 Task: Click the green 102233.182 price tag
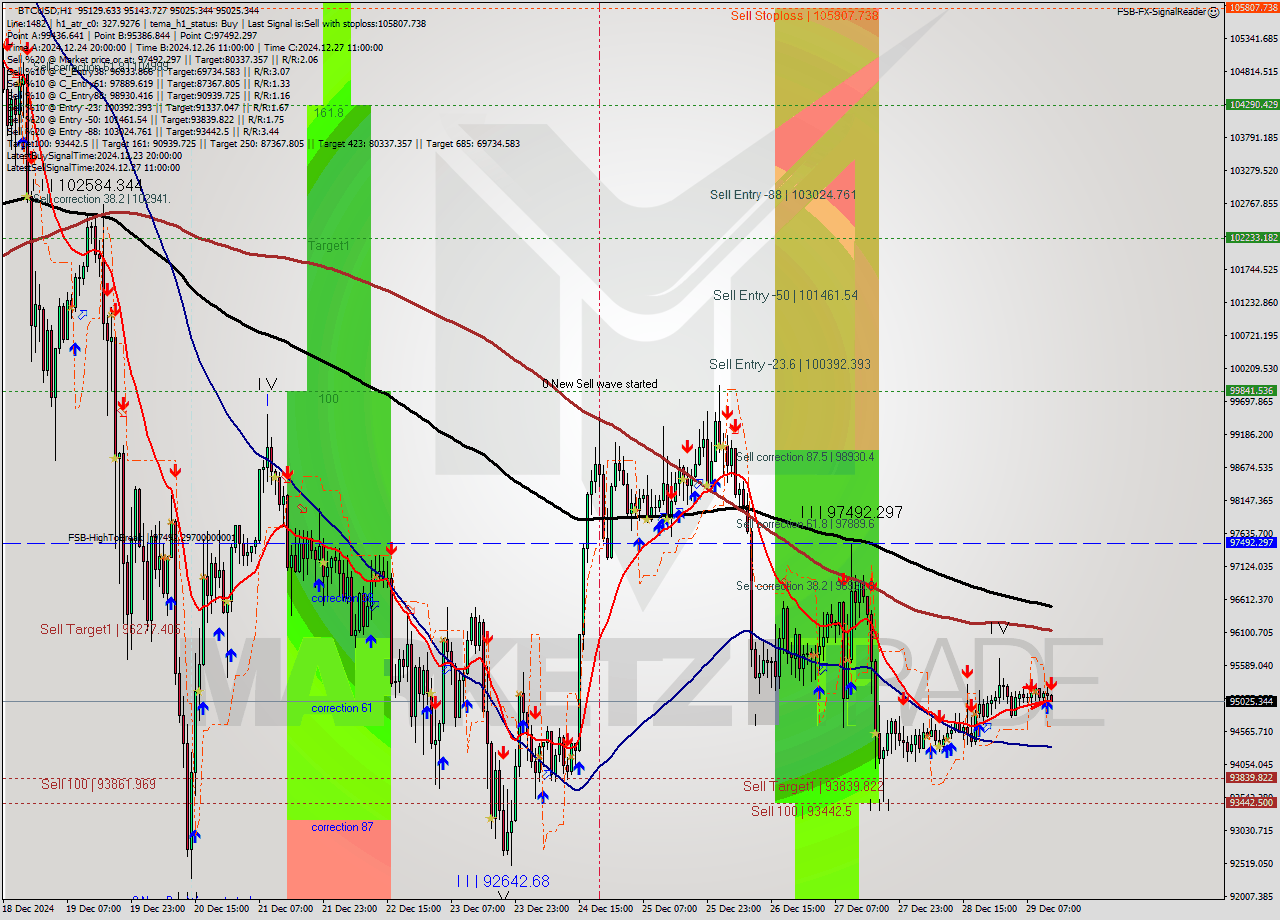tap(1252, 237)
